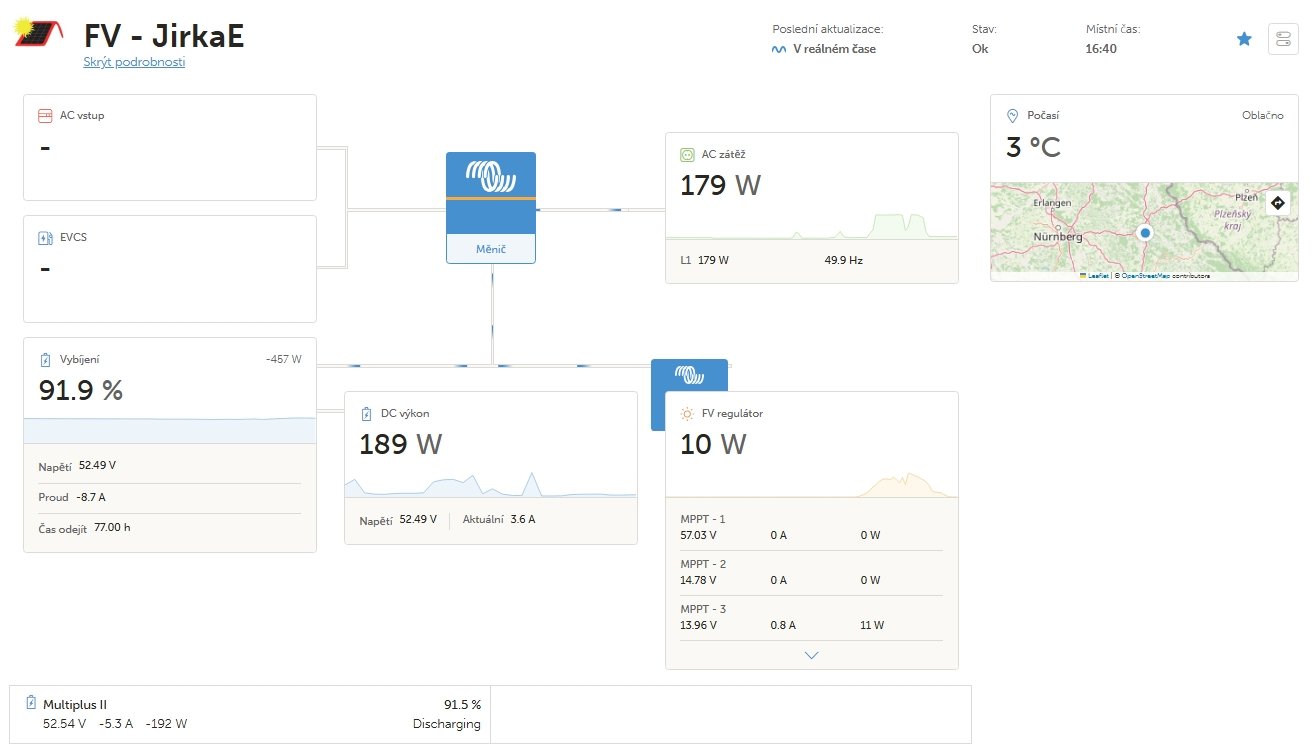Click the Skrýt podrobnosti link
1315x754 pixels.
(134, 62)
